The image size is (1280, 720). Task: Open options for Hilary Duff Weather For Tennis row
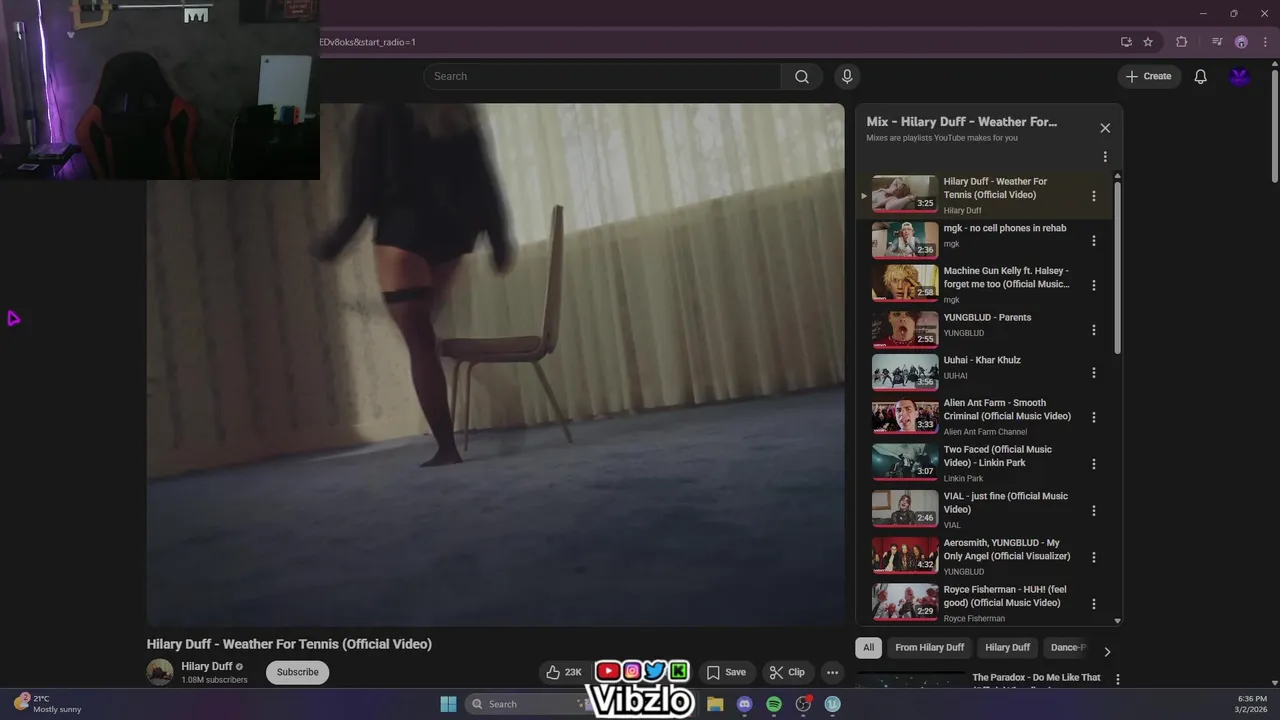[1093, 196]
